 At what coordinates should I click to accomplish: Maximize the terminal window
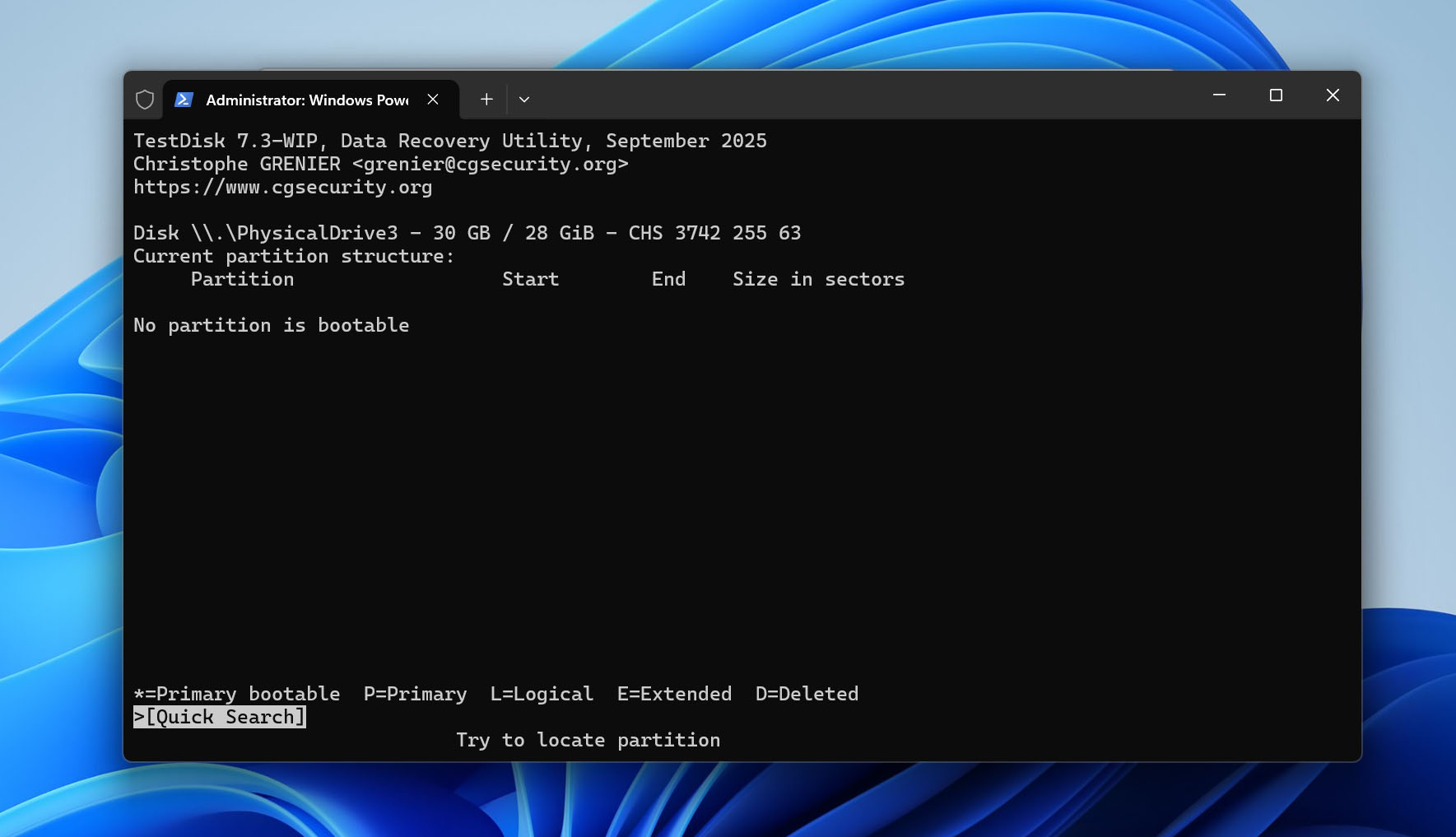pos(1276,95)
